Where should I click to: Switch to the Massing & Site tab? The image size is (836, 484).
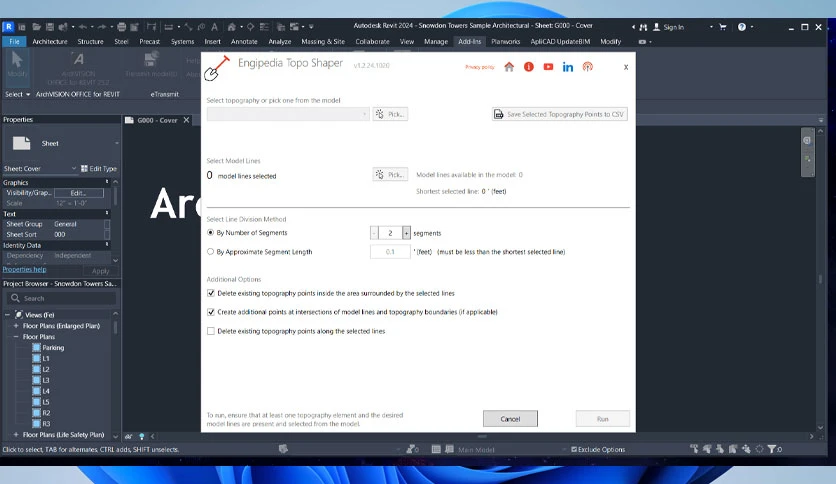(x=323, y=42)
